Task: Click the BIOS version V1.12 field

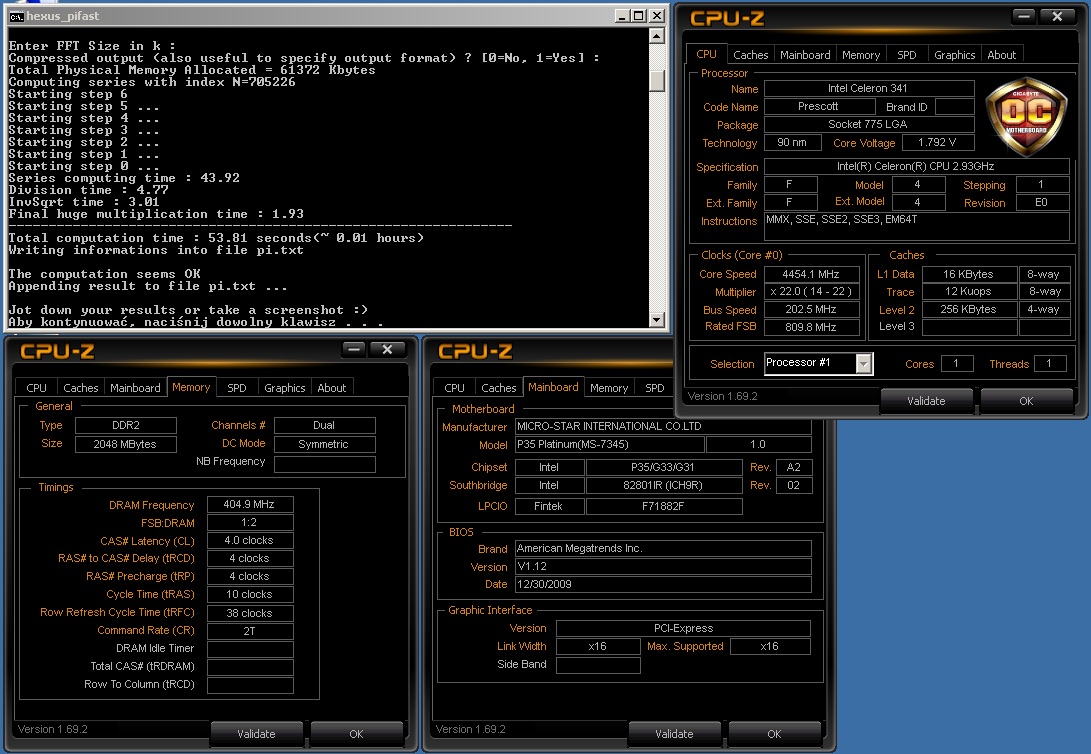Action: click(x=663, y=566)
